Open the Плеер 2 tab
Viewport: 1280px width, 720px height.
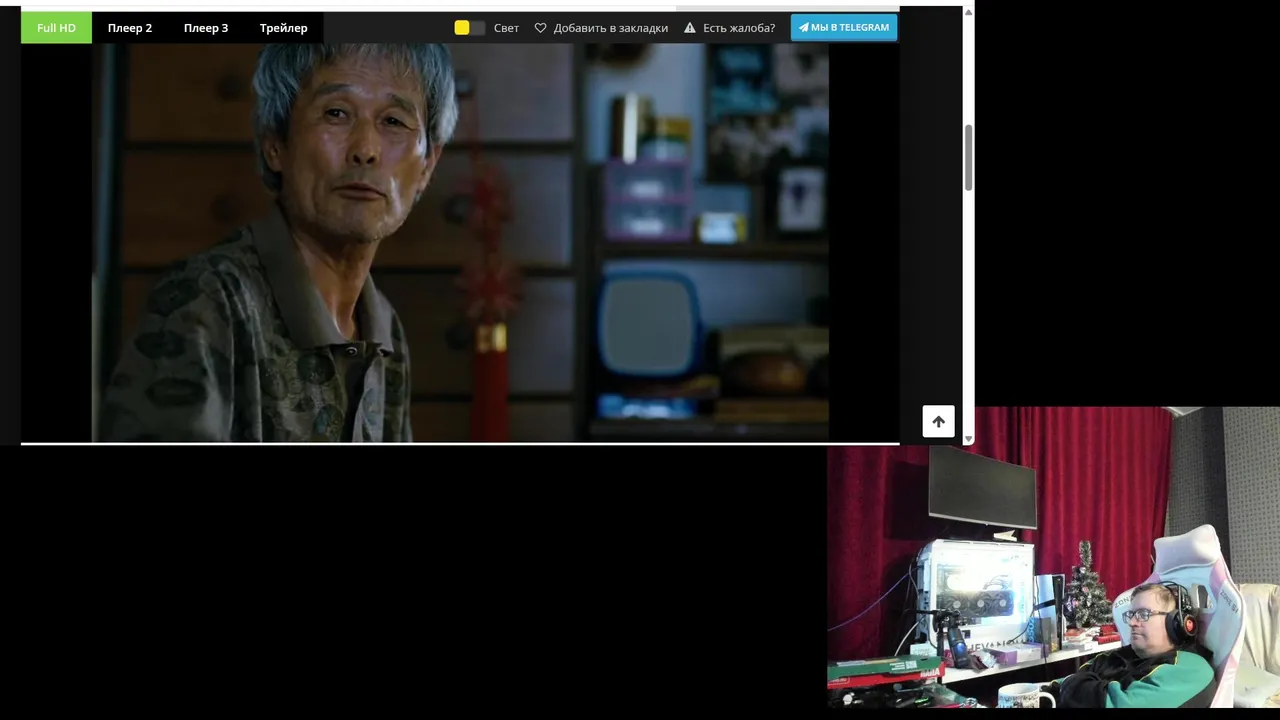[130, 28]
